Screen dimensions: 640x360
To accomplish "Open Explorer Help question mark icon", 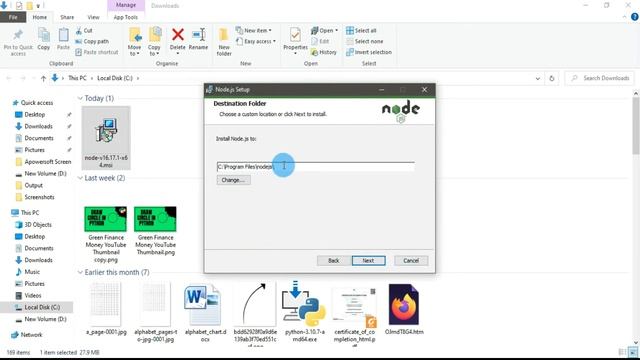I will point(634,17).
